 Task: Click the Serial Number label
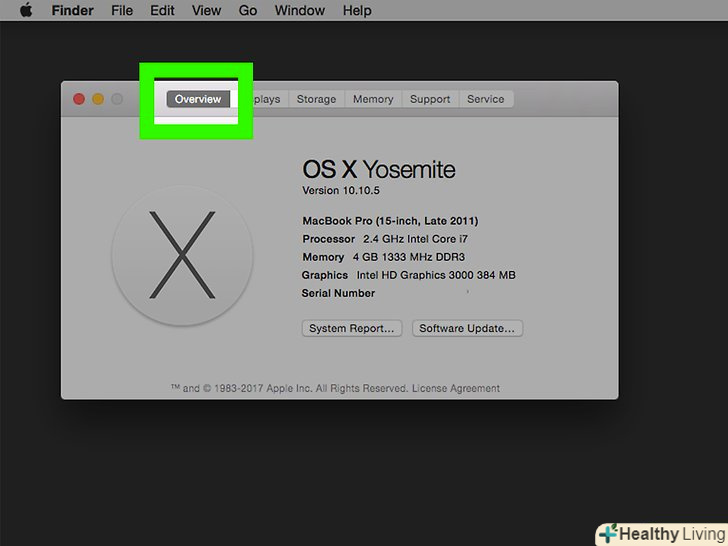[338, 293]
